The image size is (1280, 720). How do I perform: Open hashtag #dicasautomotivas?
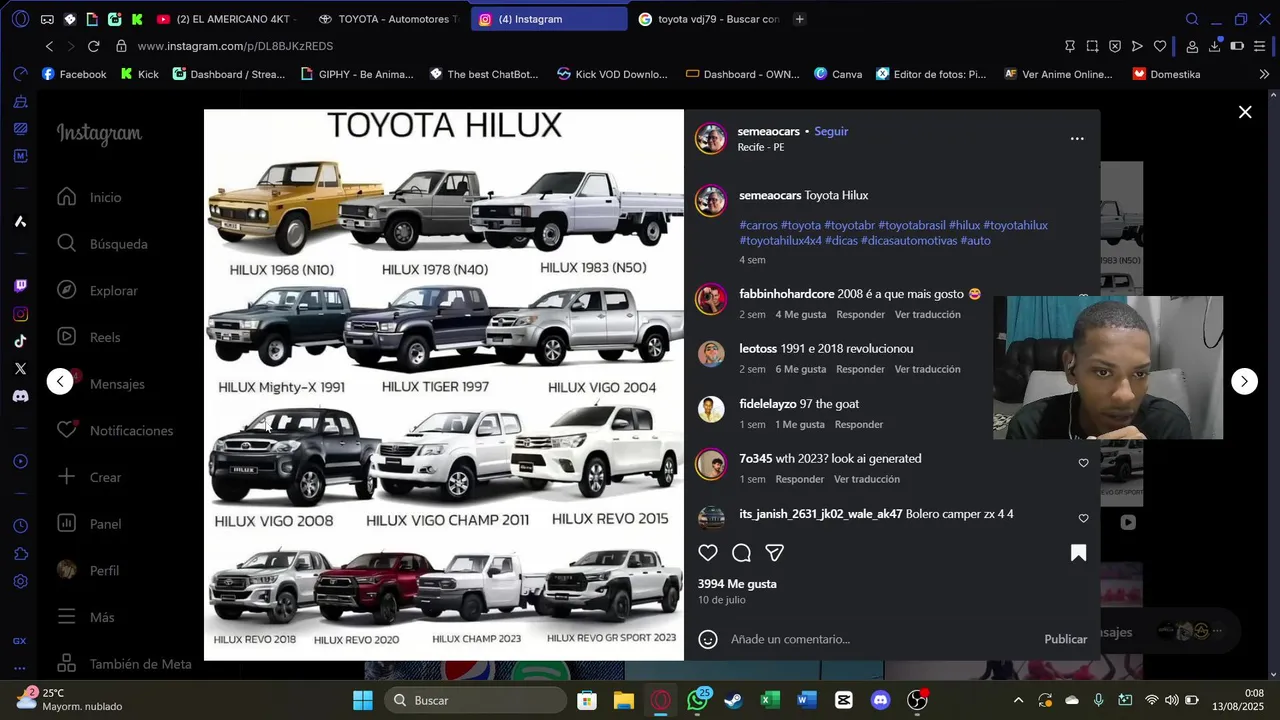click(x=909, y=241)
